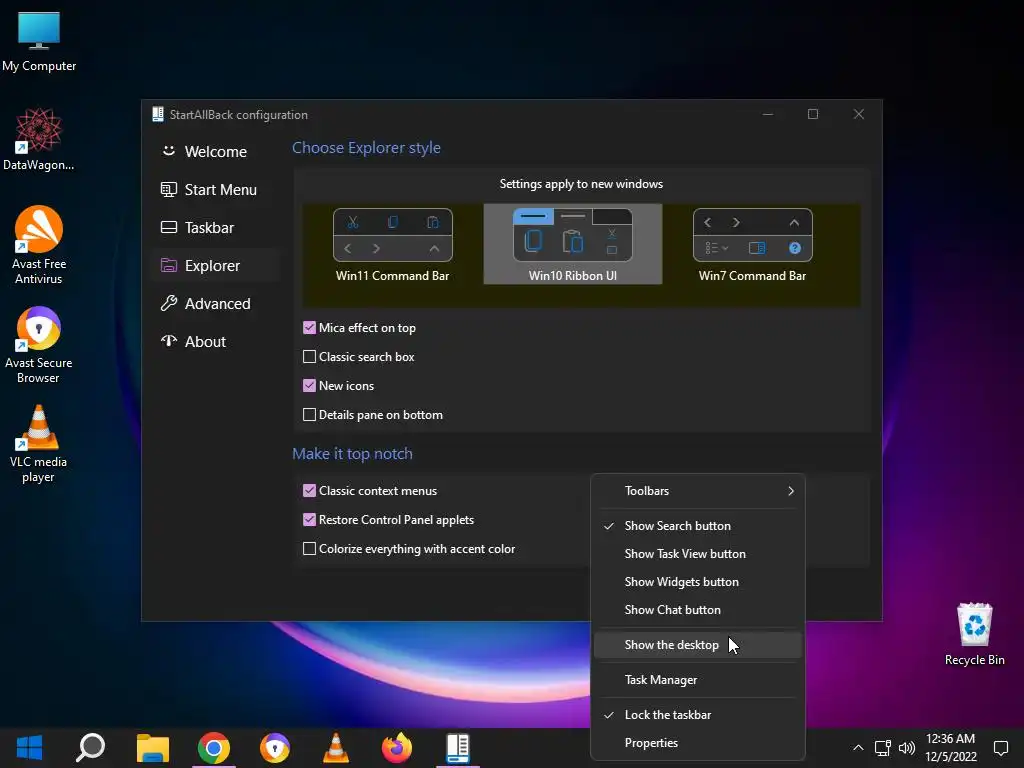Screen dimensions: 1024x768
Task: Open Avast Secure Browser taskbar icon
Action: 275,748
